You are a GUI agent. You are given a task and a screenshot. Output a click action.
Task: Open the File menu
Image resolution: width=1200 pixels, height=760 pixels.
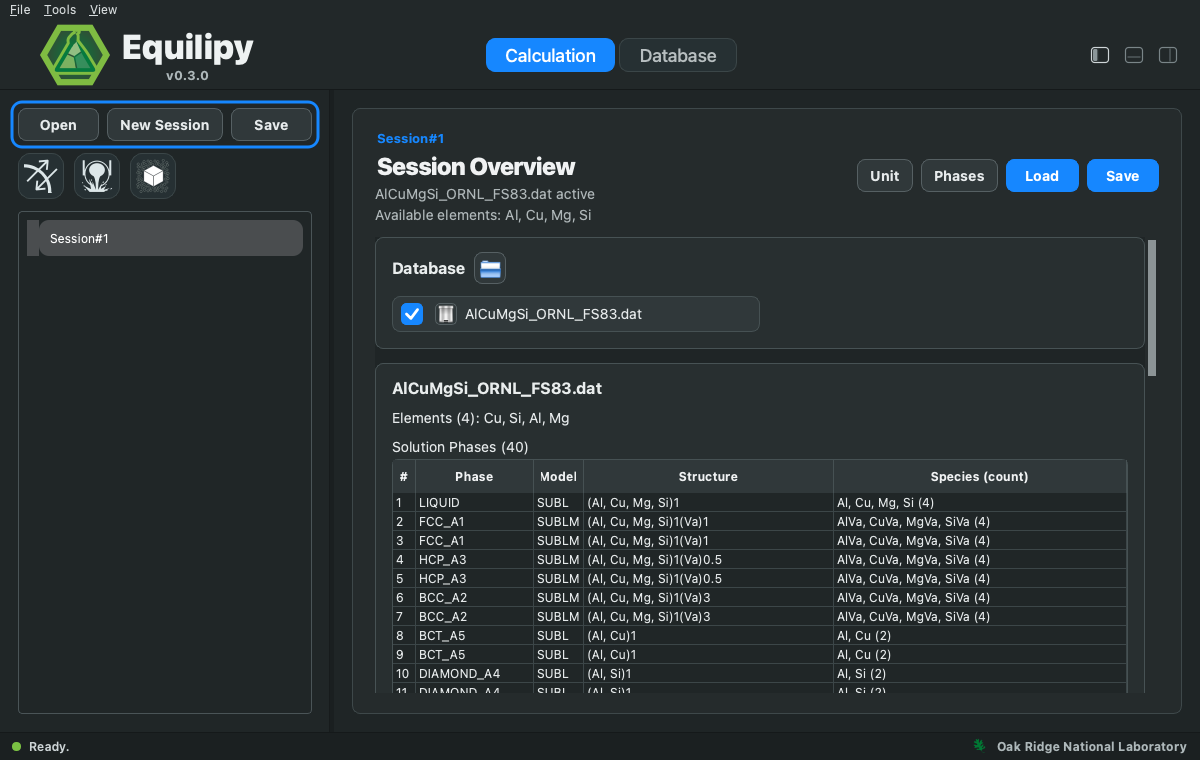pyautogui.click(x=20, y=10)
